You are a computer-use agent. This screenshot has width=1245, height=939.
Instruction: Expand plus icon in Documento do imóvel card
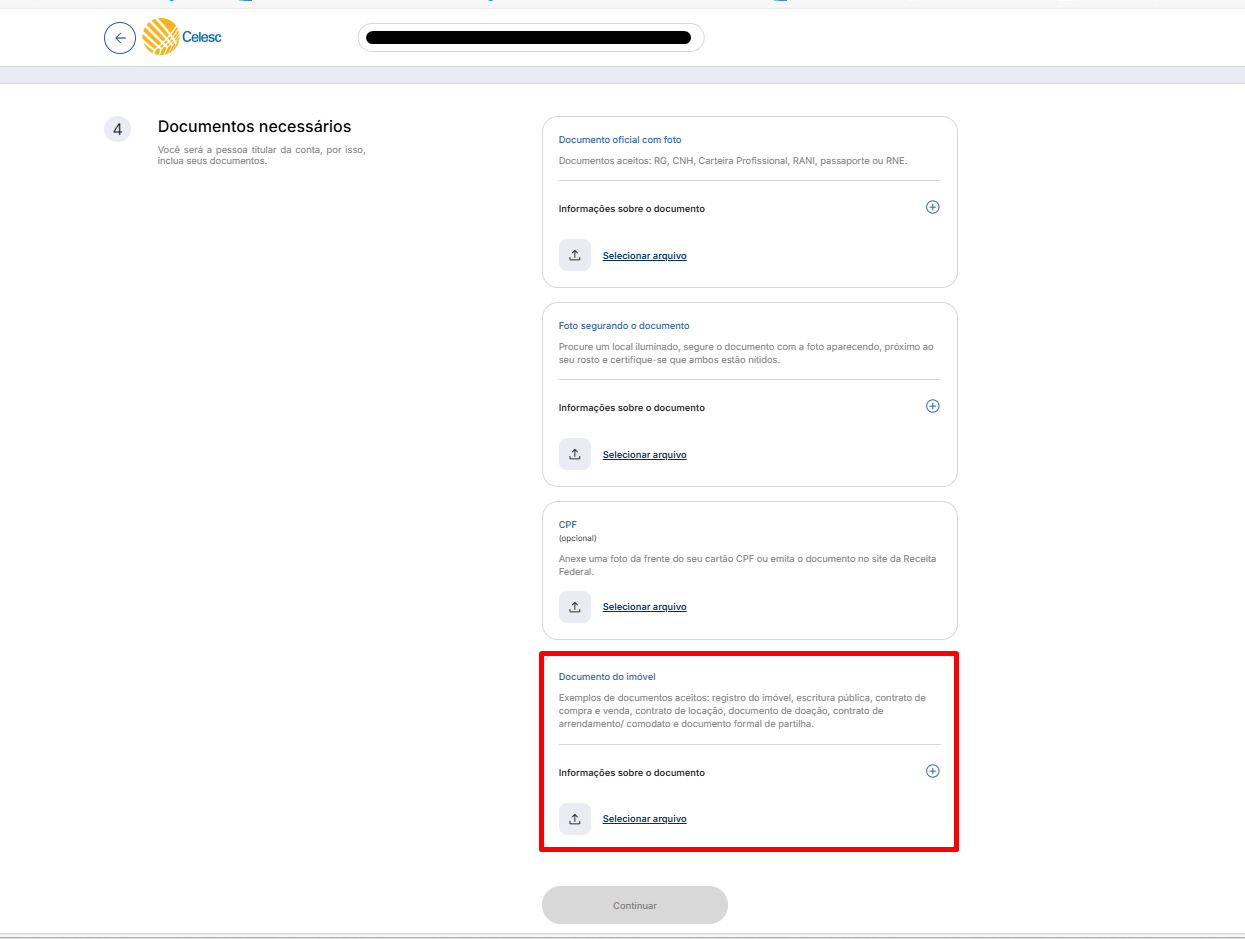click(932, 771)
